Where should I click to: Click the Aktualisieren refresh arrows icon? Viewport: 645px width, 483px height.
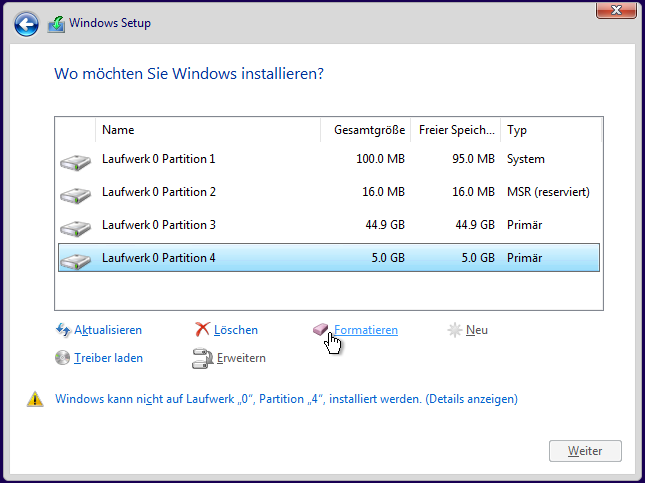[x=63, y=330]
